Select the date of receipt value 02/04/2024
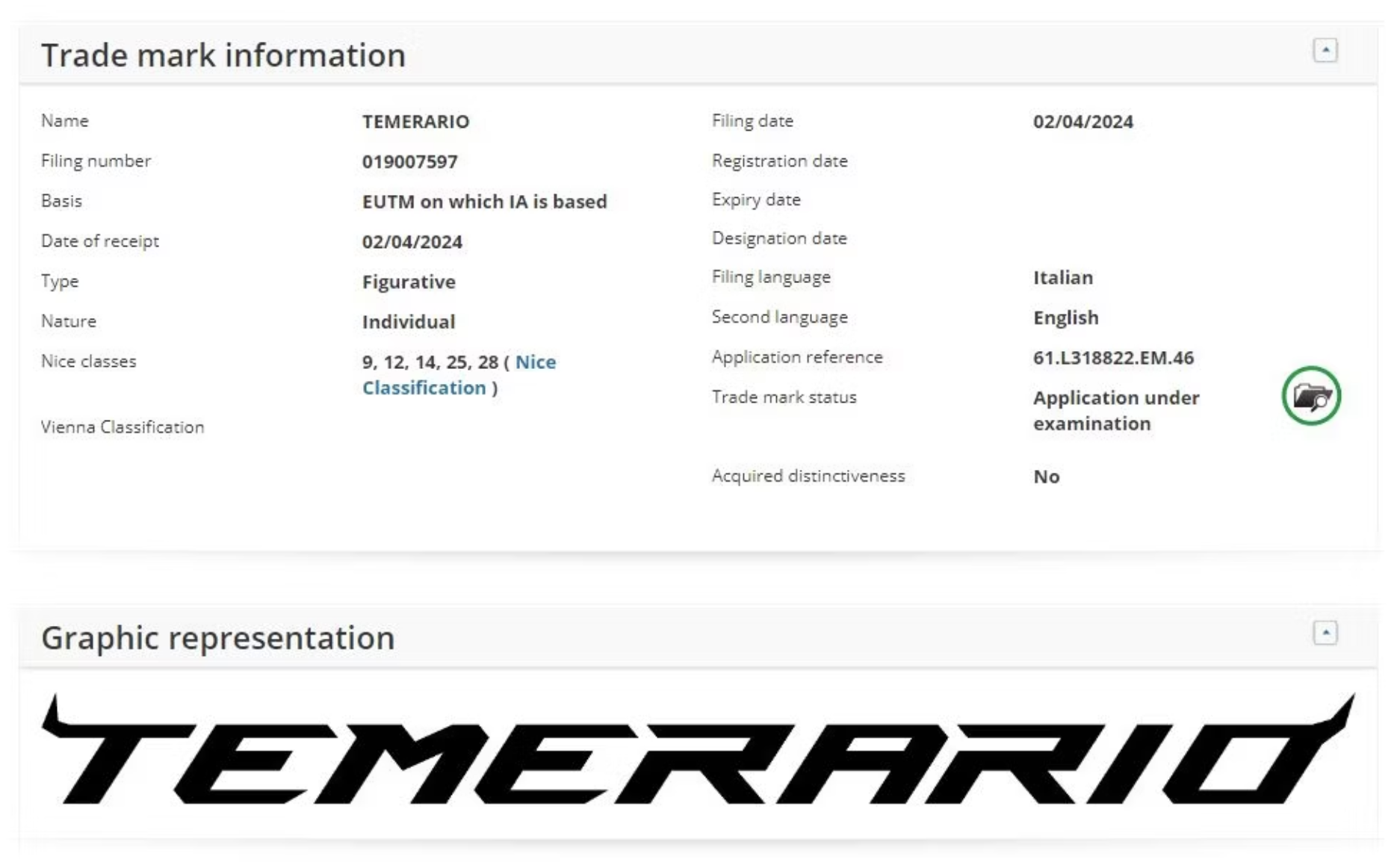Screen dimensions: 1400x862 coord(412,242)
